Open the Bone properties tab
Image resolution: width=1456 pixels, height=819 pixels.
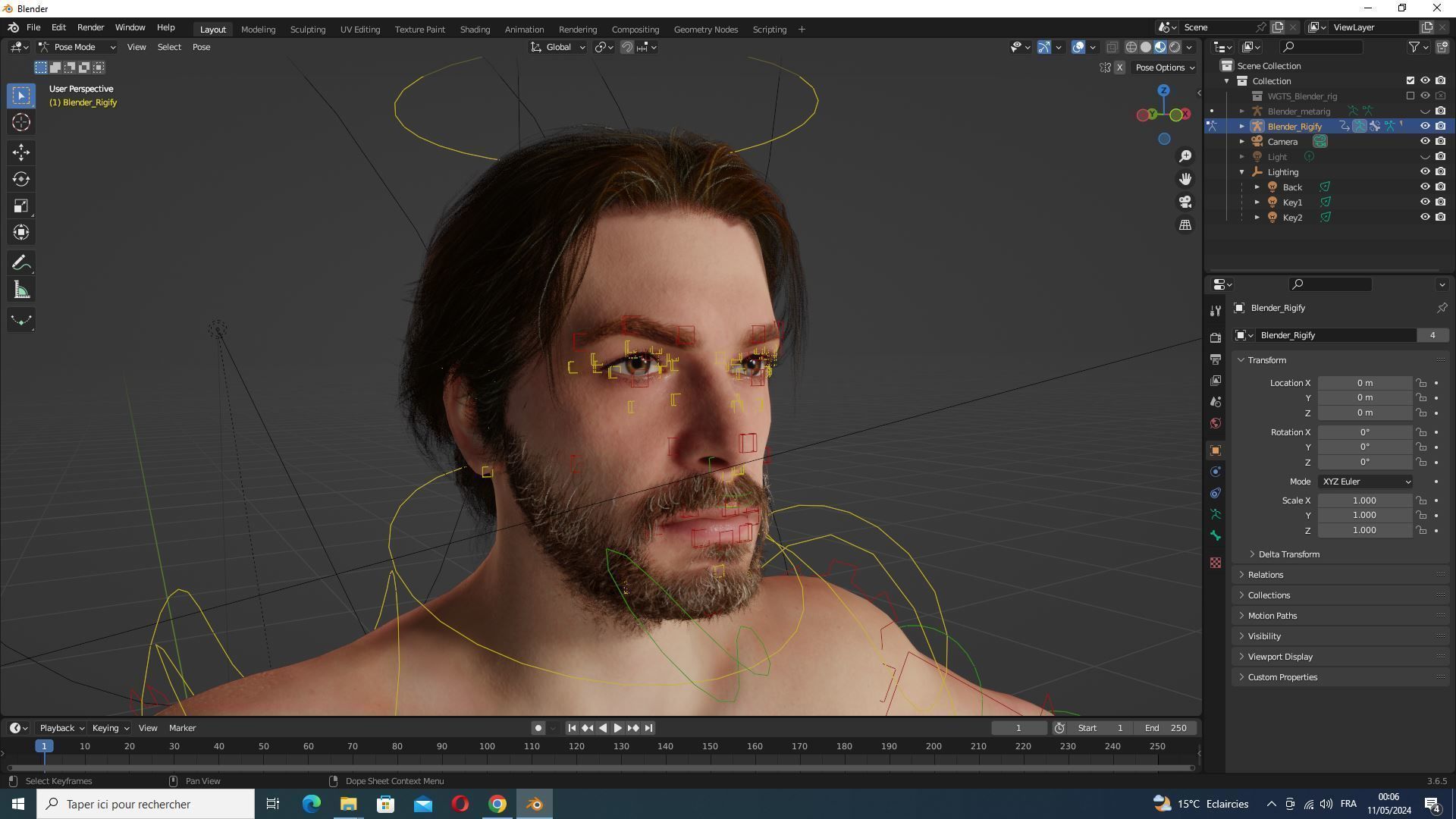click(x=1216, y=535)
